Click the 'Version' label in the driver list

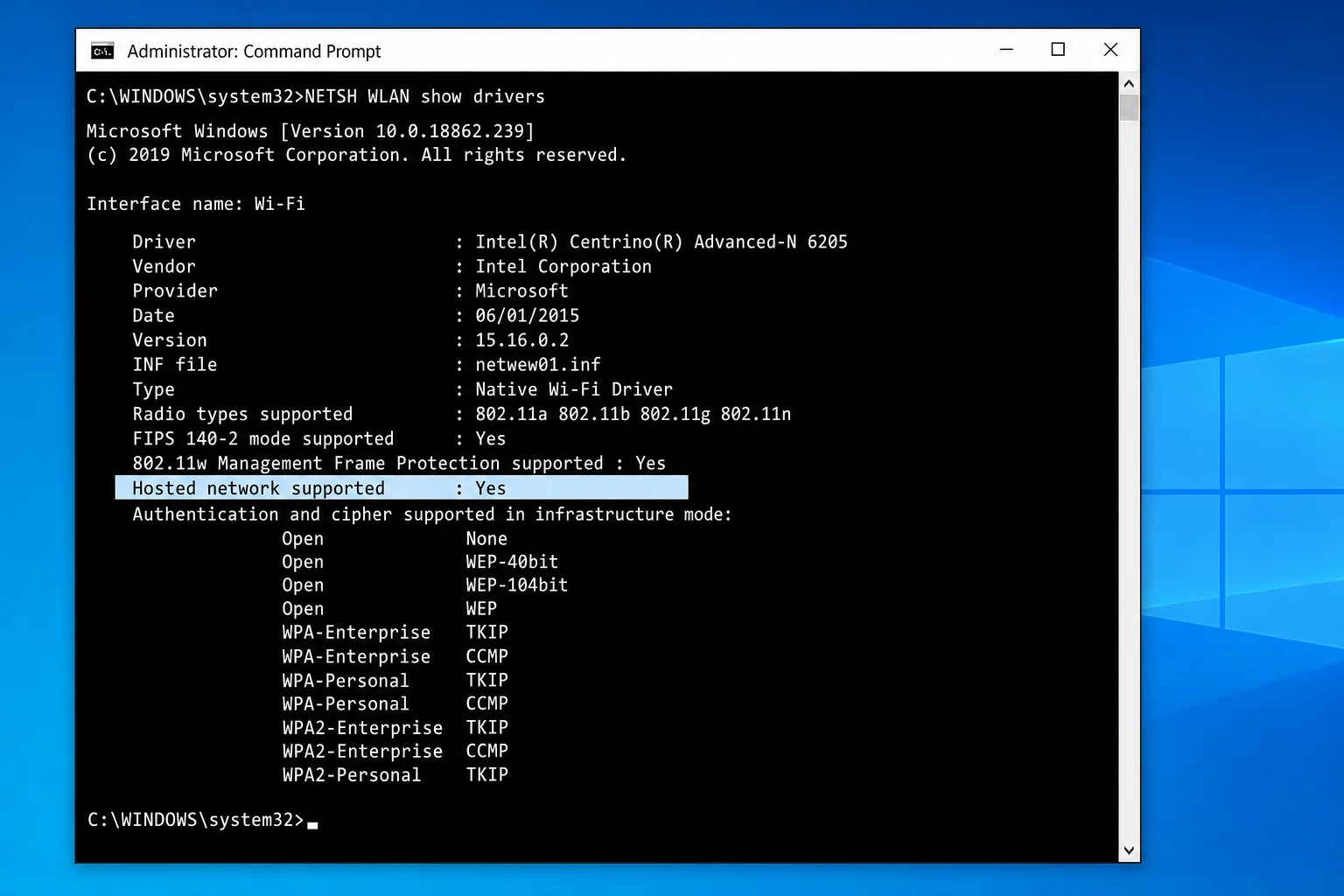tap(170, 339)
